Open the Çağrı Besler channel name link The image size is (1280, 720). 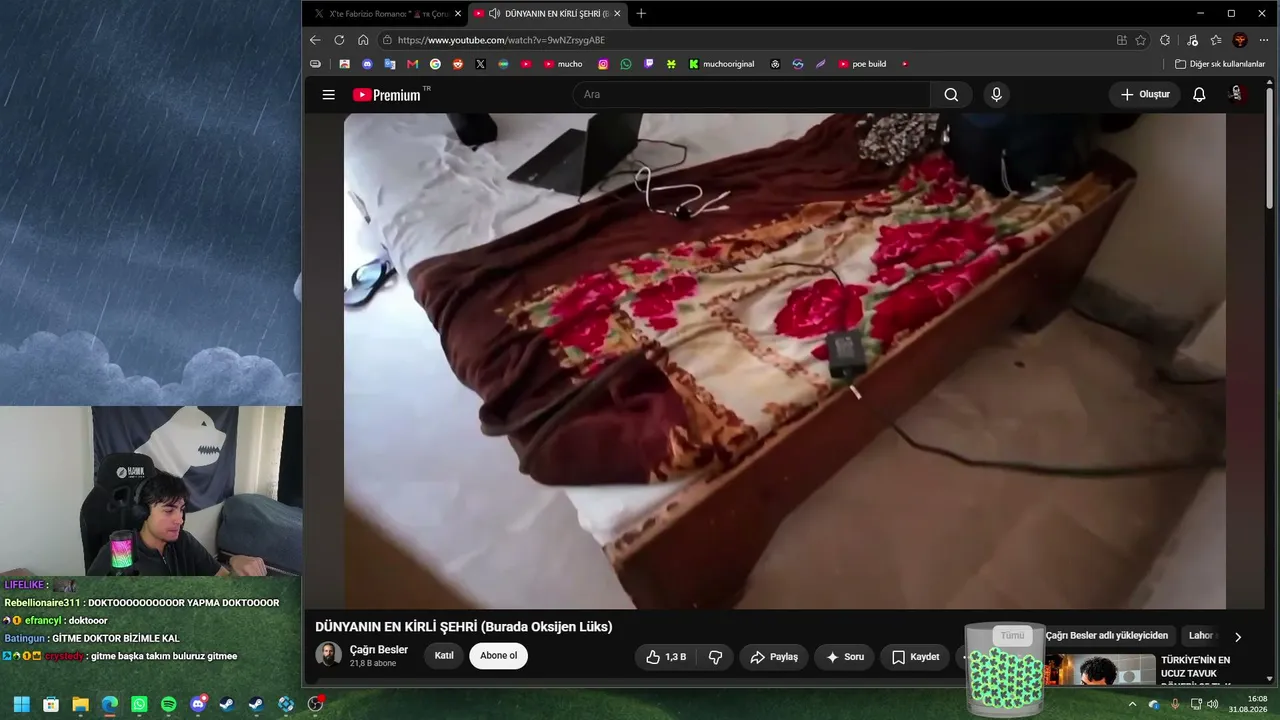(379, 650)
